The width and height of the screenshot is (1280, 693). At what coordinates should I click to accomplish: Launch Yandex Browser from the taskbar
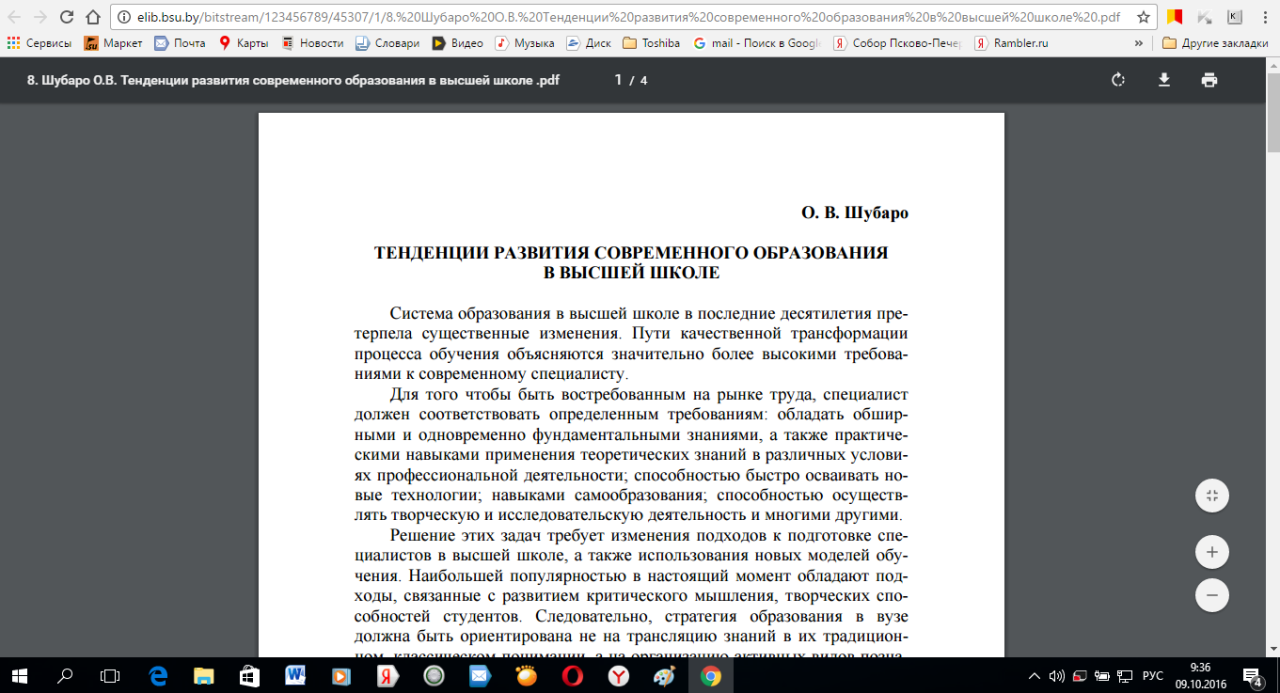tap(618, 676)
